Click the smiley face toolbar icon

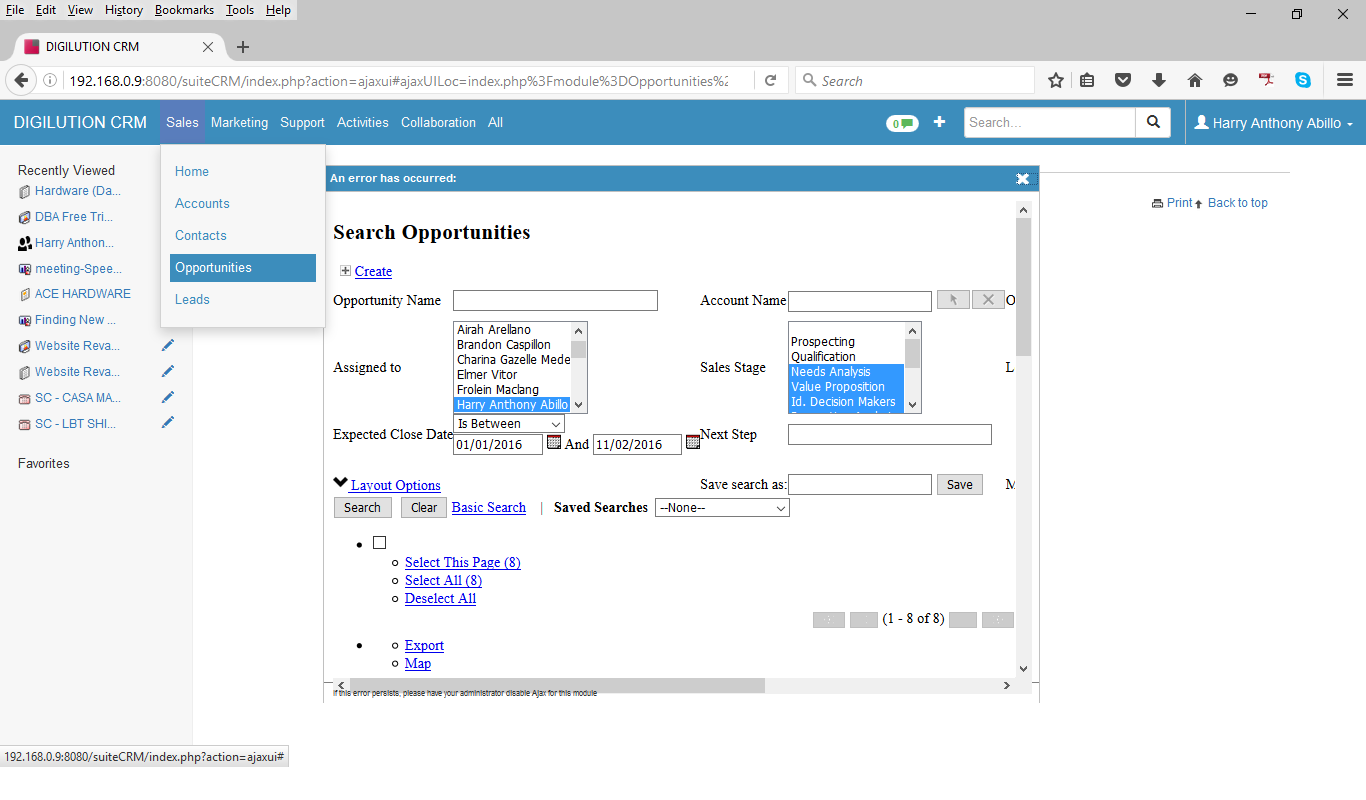tap(1230, 81)
